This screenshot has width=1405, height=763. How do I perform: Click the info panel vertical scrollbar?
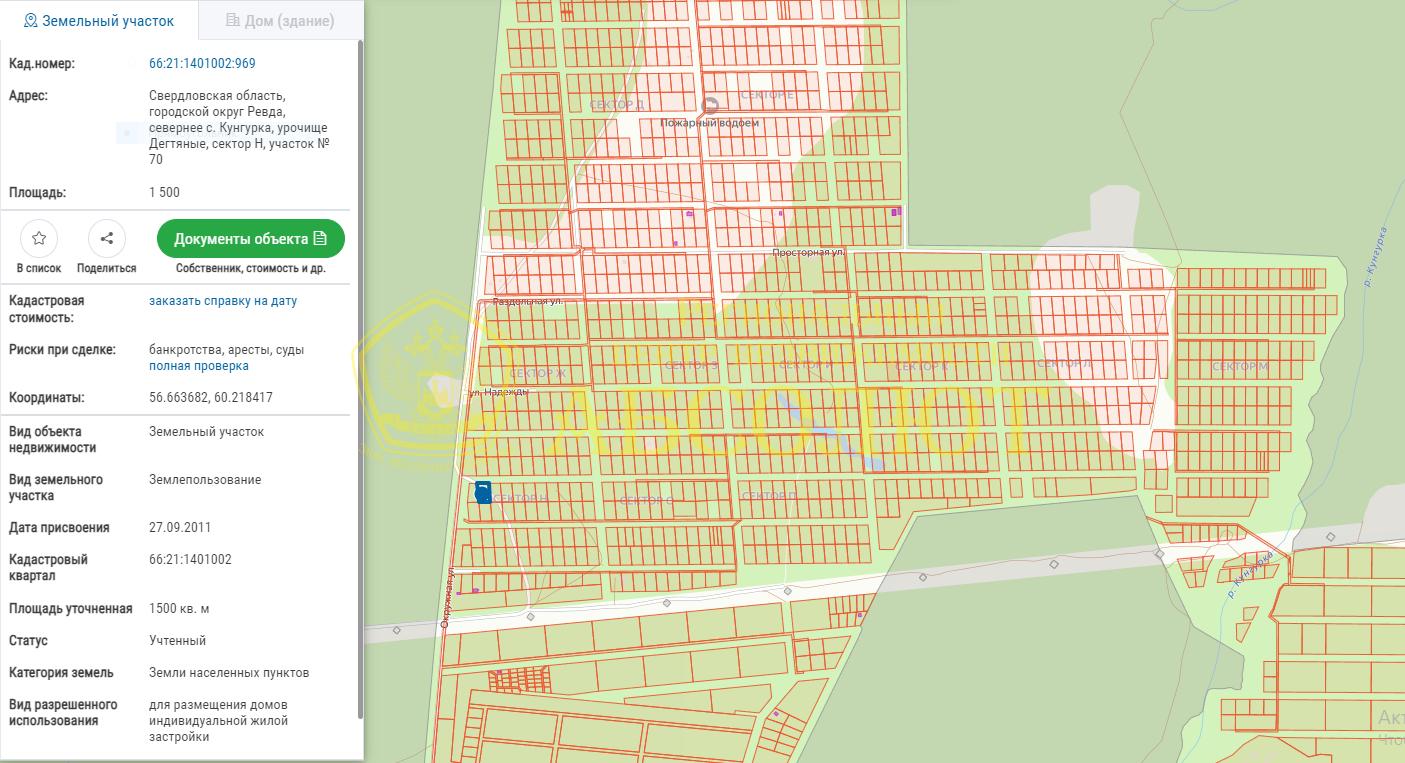tap(360, 380)
